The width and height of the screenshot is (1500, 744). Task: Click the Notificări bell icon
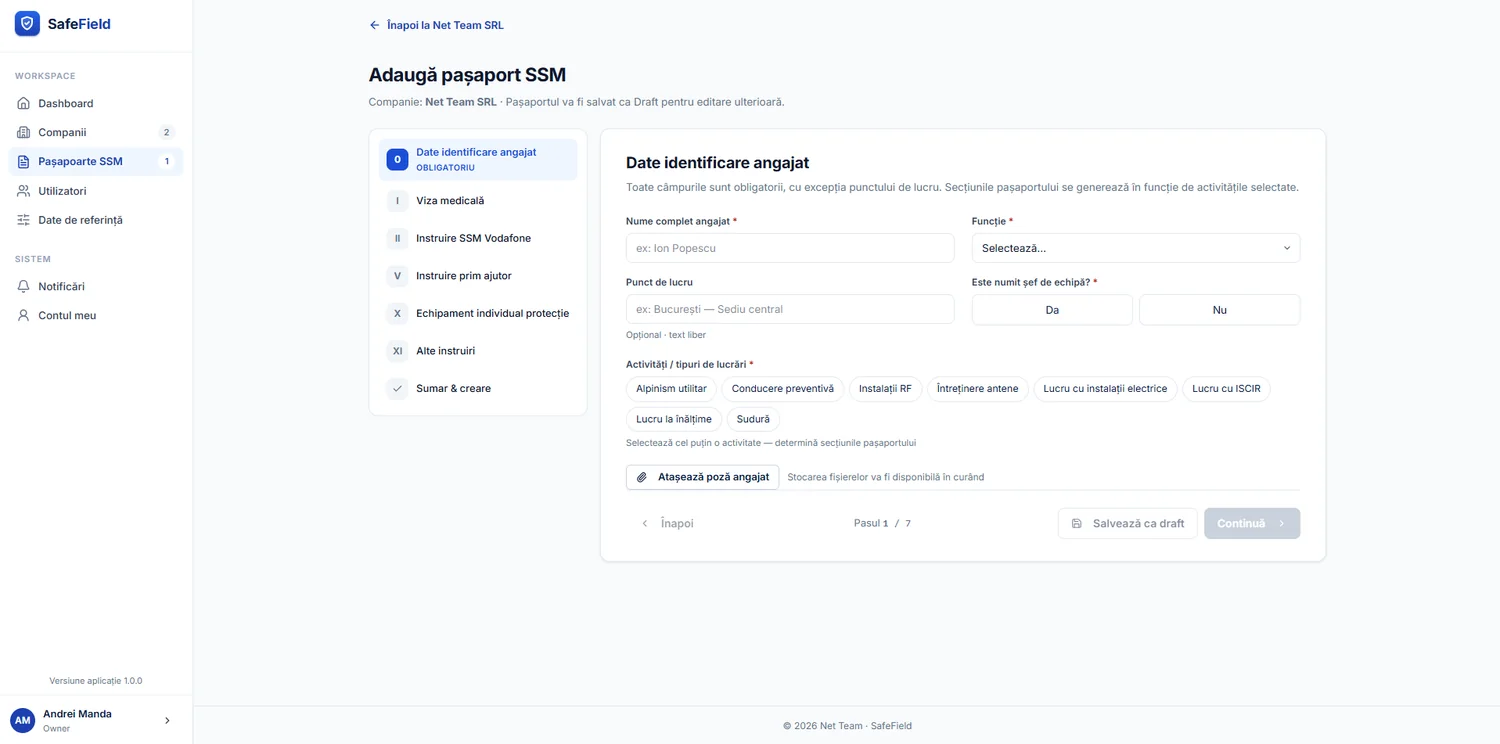(24, 286)
